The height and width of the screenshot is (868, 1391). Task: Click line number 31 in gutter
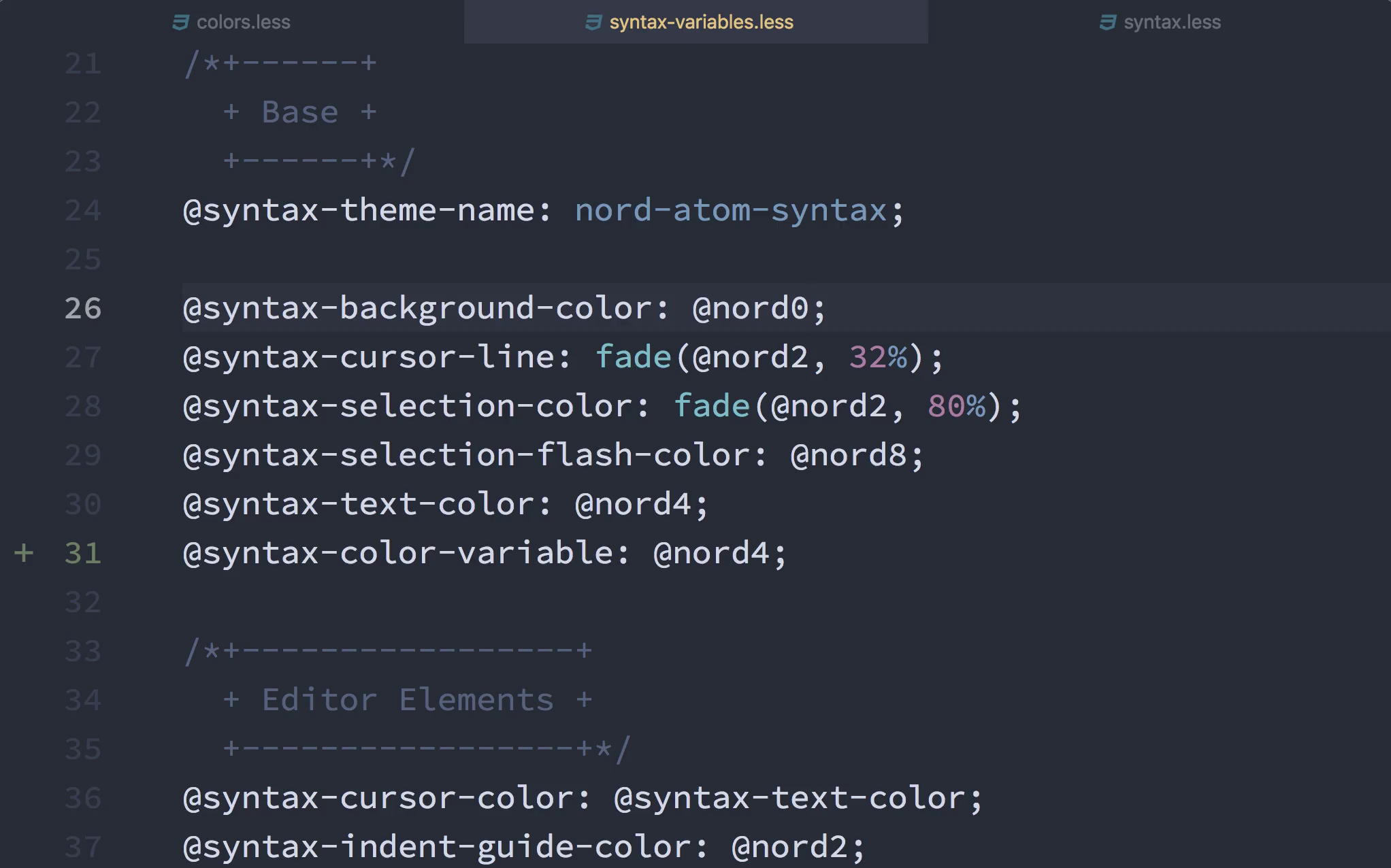(x=83, y=553)
